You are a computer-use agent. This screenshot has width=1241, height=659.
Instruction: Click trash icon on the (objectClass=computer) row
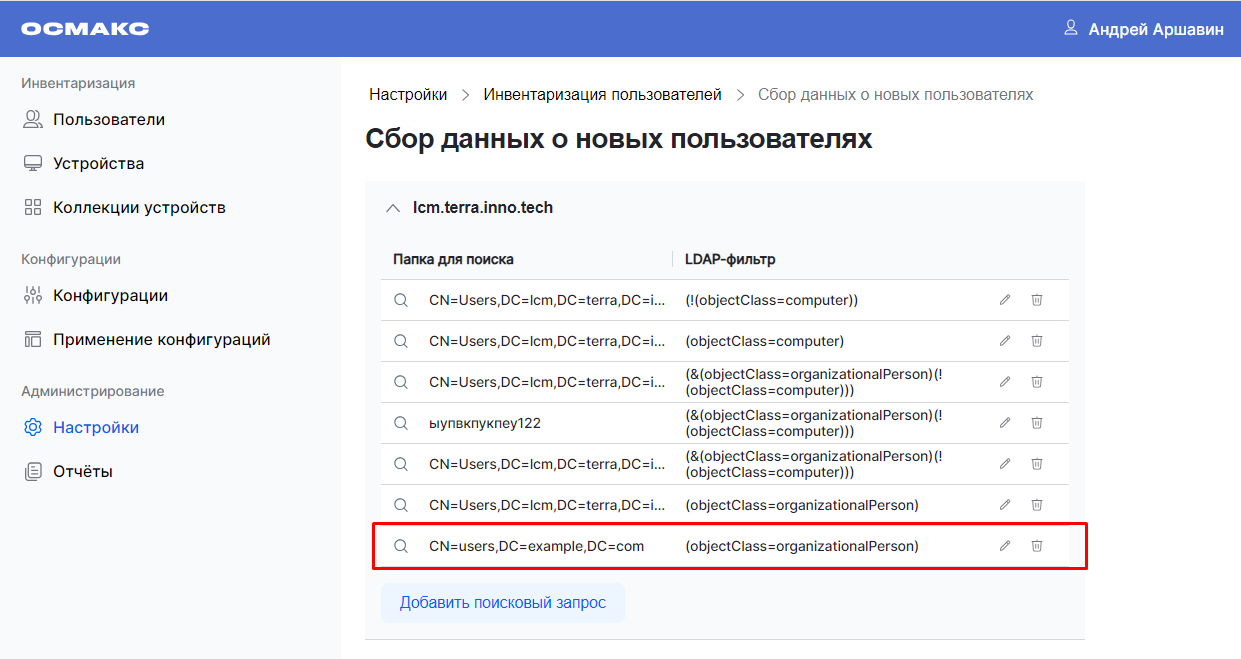tap(1037, 340)
